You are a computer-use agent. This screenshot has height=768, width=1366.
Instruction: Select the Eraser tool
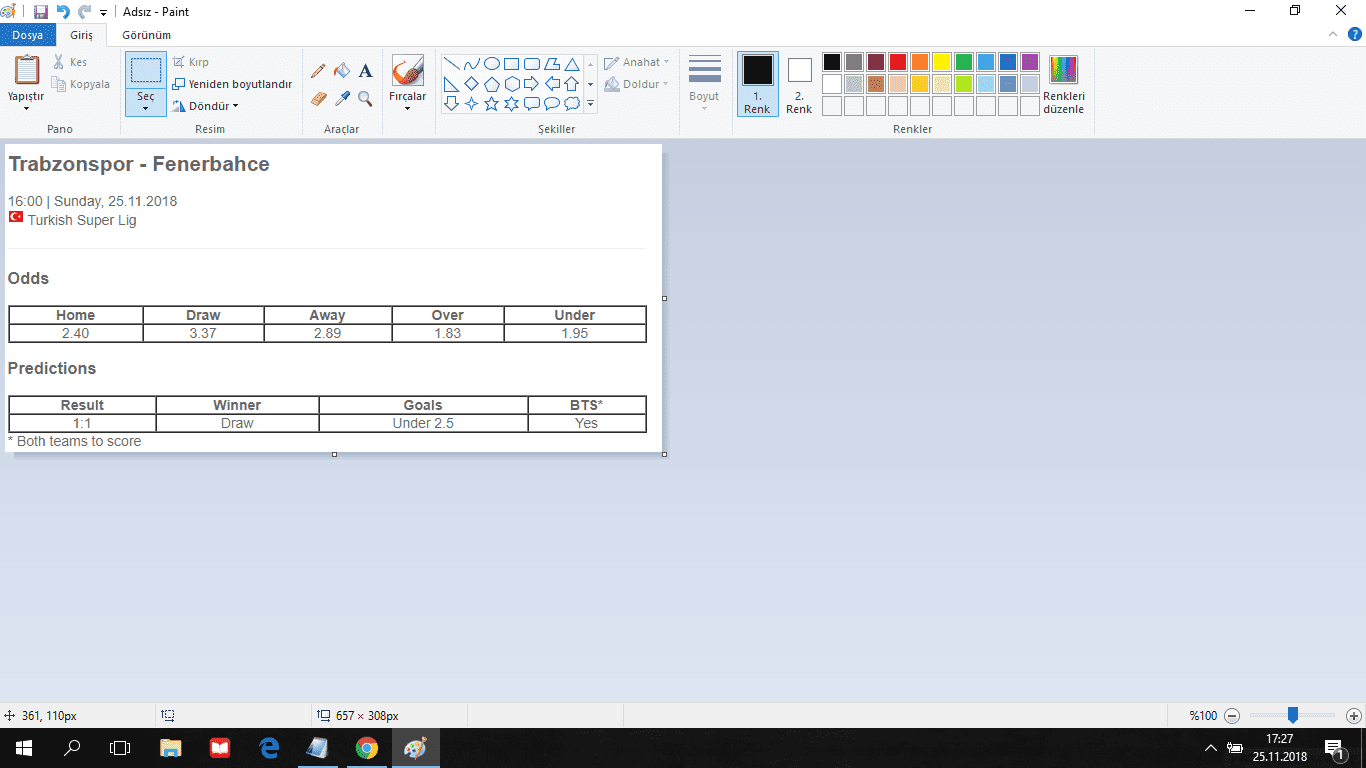click(318, 98)
